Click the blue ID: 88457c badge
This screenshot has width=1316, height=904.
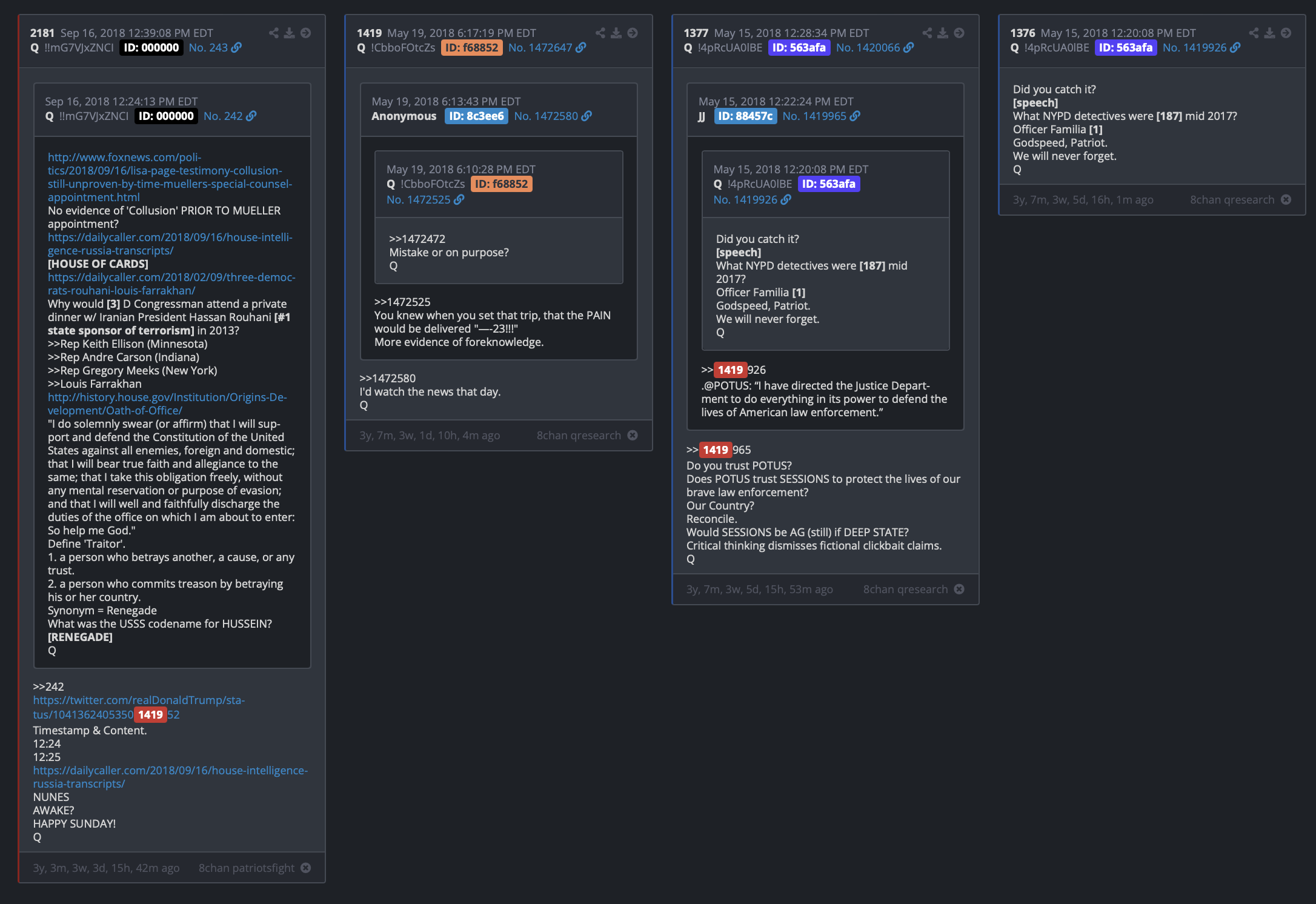(745, 116)
